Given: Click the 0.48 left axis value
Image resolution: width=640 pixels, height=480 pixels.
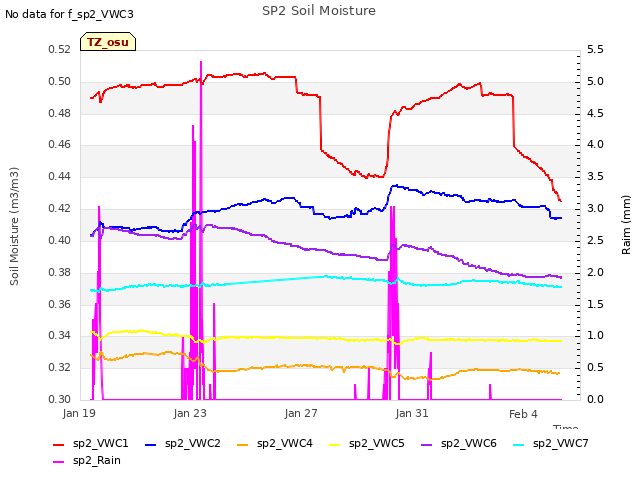Looking at the screenshot, I should pos(60,113).
